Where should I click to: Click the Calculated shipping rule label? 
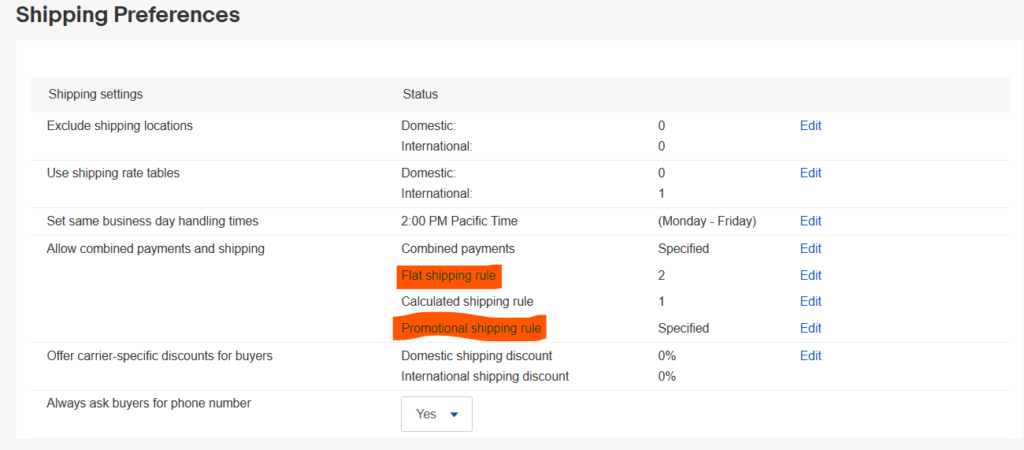[468, 302]
